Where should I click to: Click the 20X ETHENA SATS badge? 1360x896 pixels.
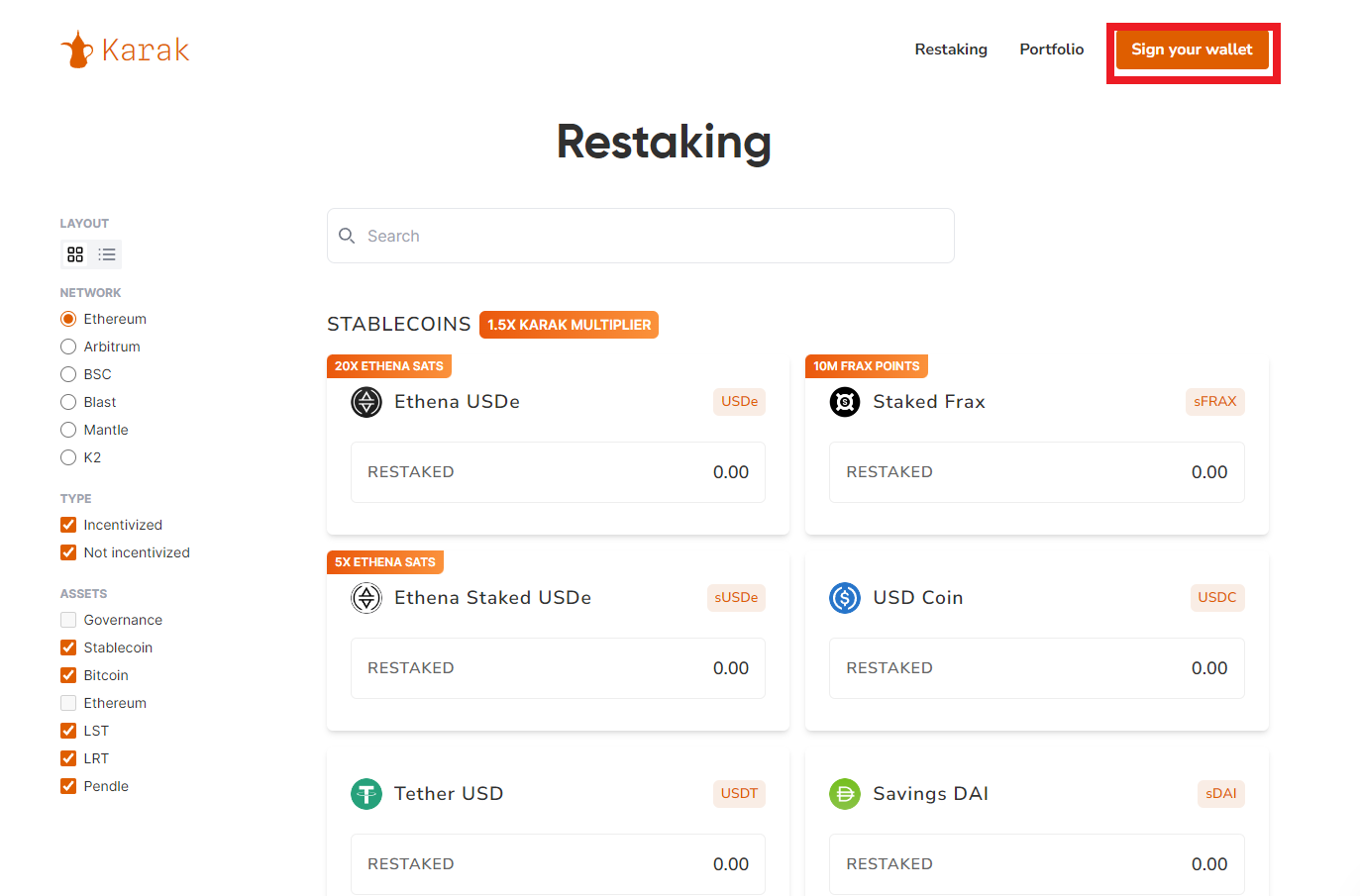point(389,366)
